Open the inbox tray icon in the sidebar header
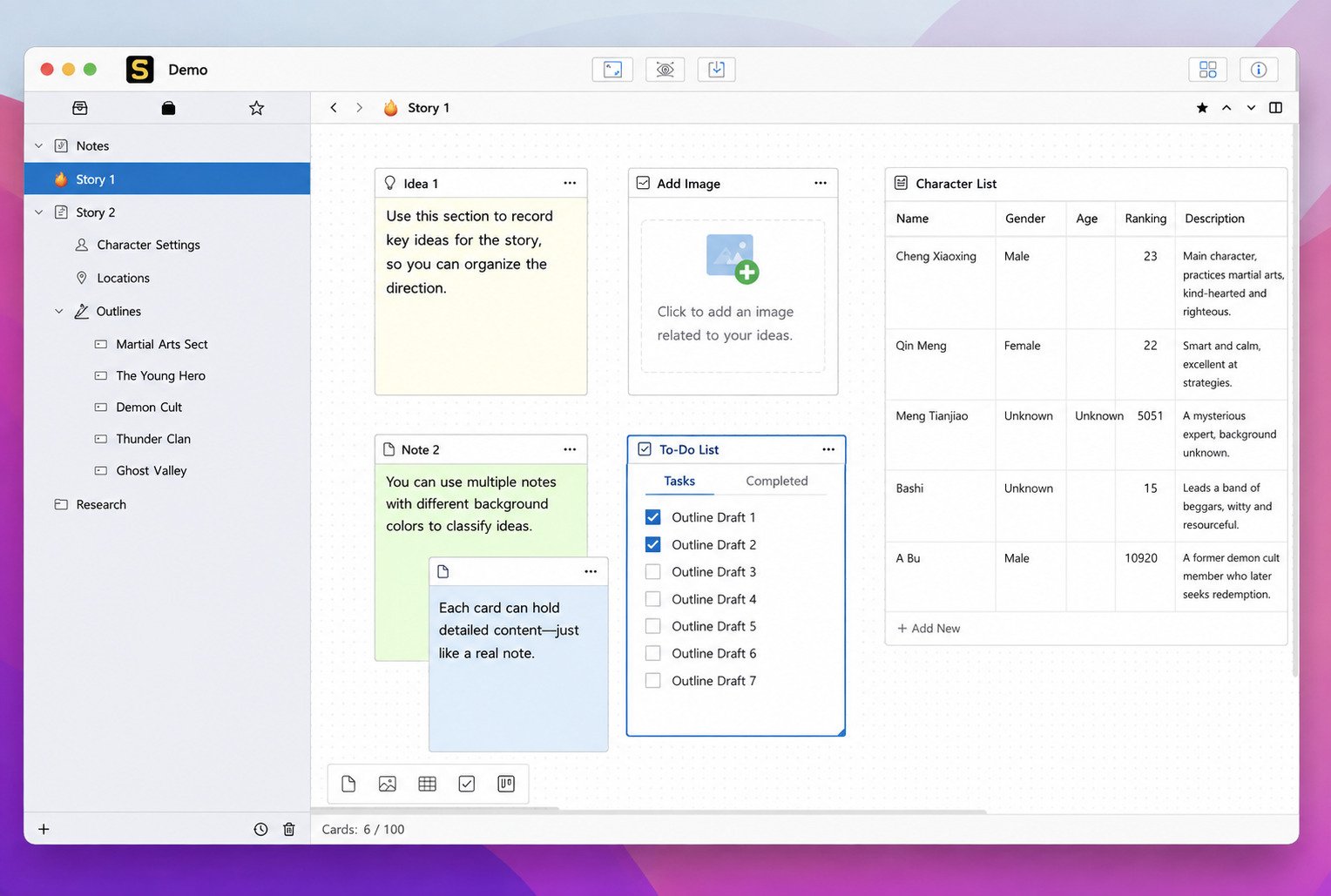Image resolution: width=1331 pixels, height=896 pixels. [80, 108]
